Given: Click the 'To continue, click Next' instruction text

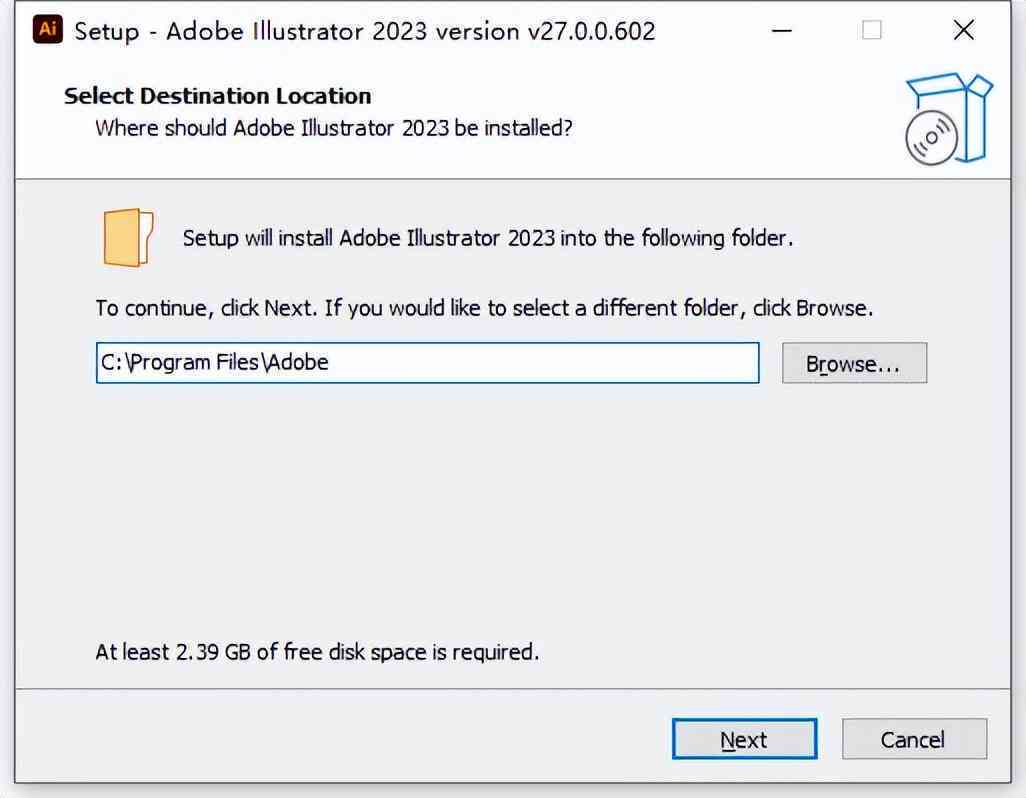Looking at the screenshot, I should tap(484, 308).
